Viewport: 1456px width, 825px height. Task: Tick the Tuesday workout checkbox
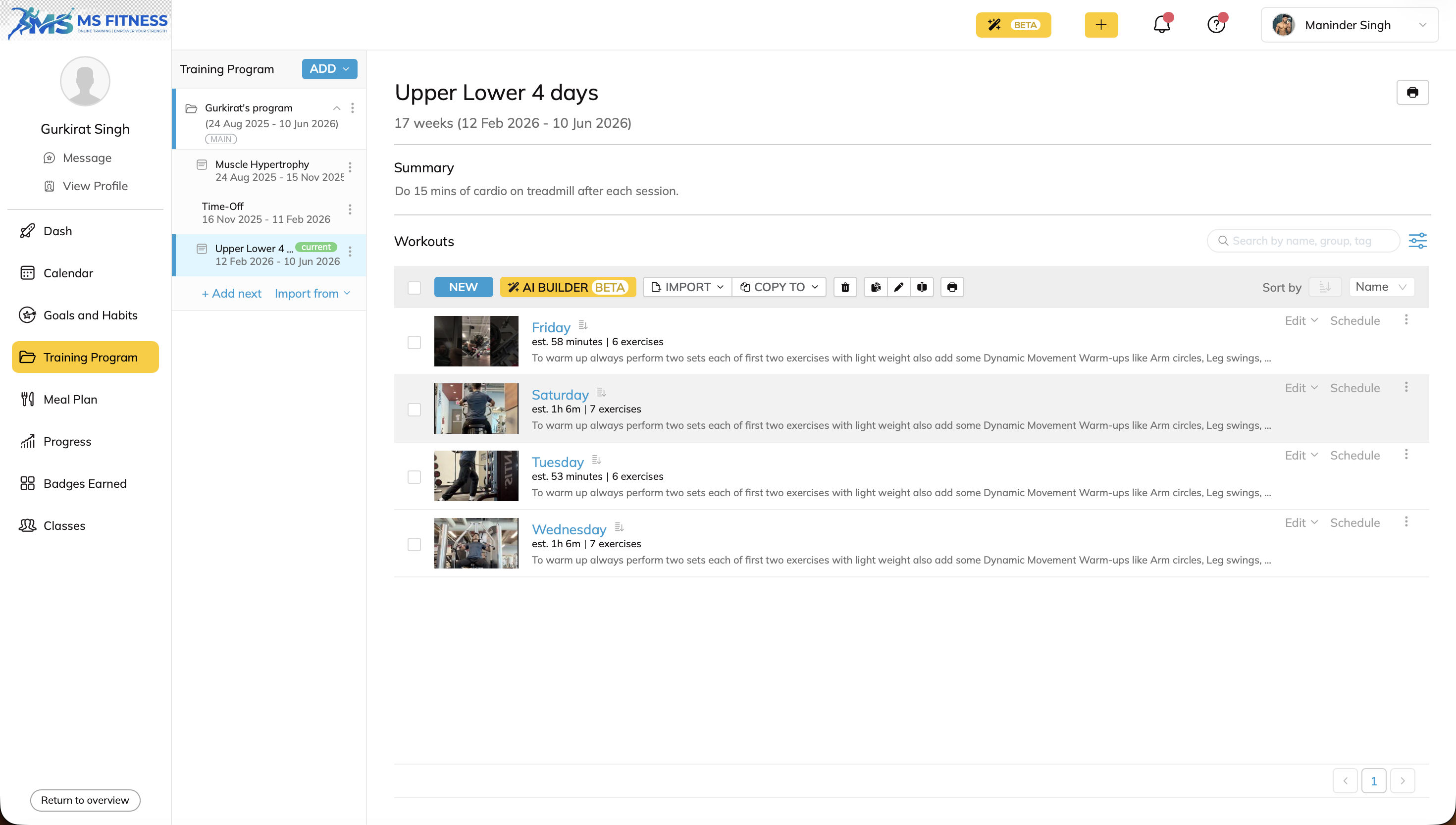414,477
